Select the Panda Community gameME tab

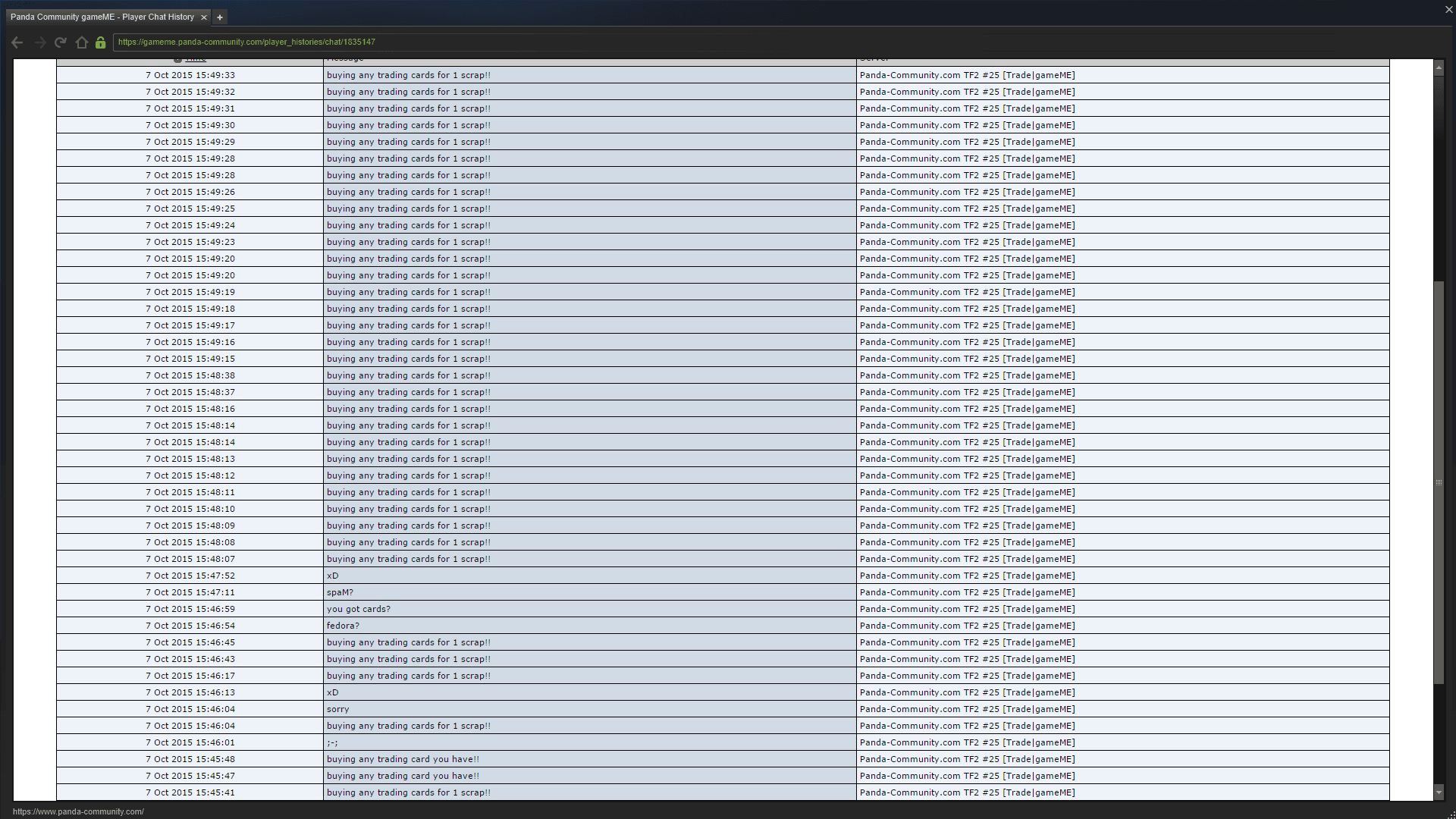click(102, 17)
